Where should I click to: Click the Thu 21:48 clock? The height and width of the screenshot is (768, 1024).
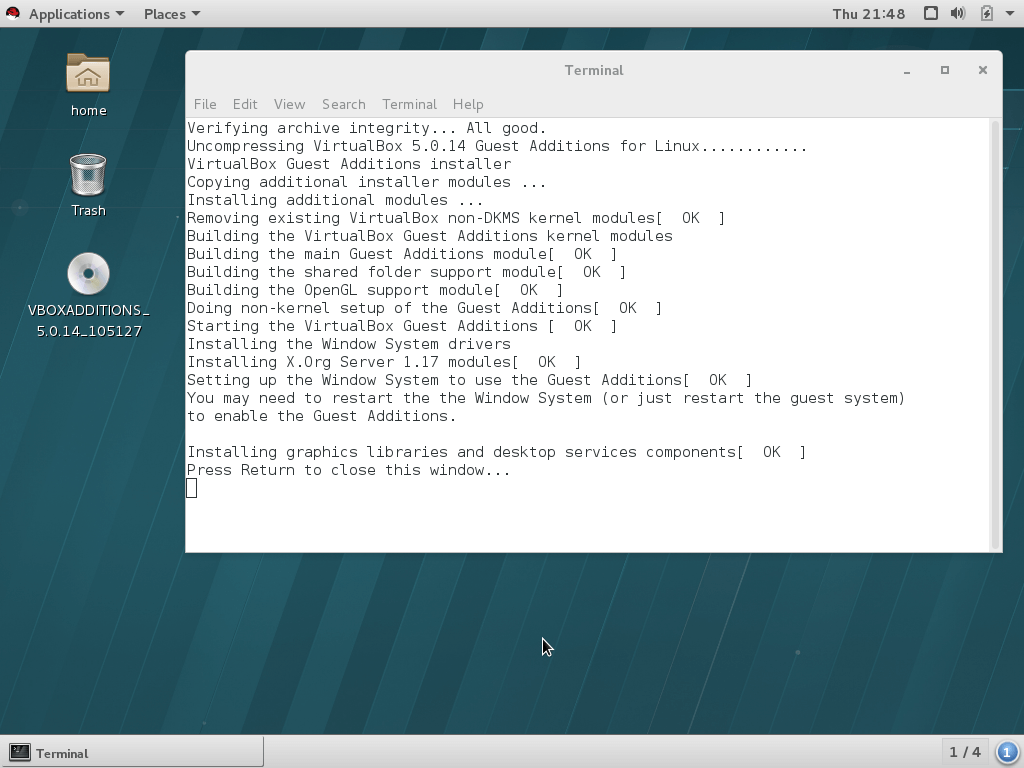pos(869,14)
